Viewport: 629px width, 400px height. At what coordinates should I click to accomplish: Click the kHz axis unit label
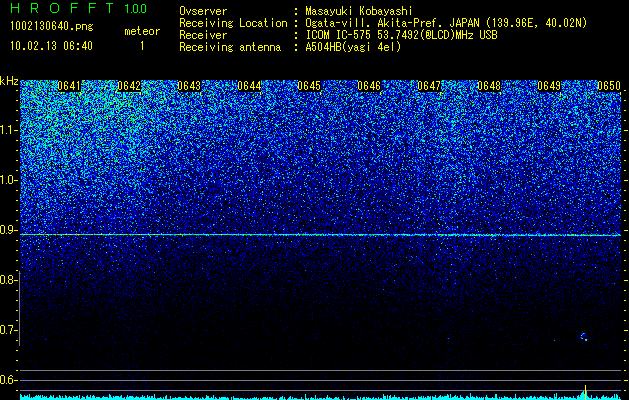pyautogui.click(x=9, y=81)
